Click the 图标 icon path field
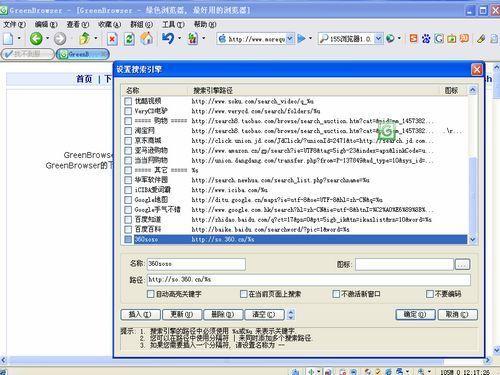The width and height of the screenshot is (500, 375). coord(405,264)
